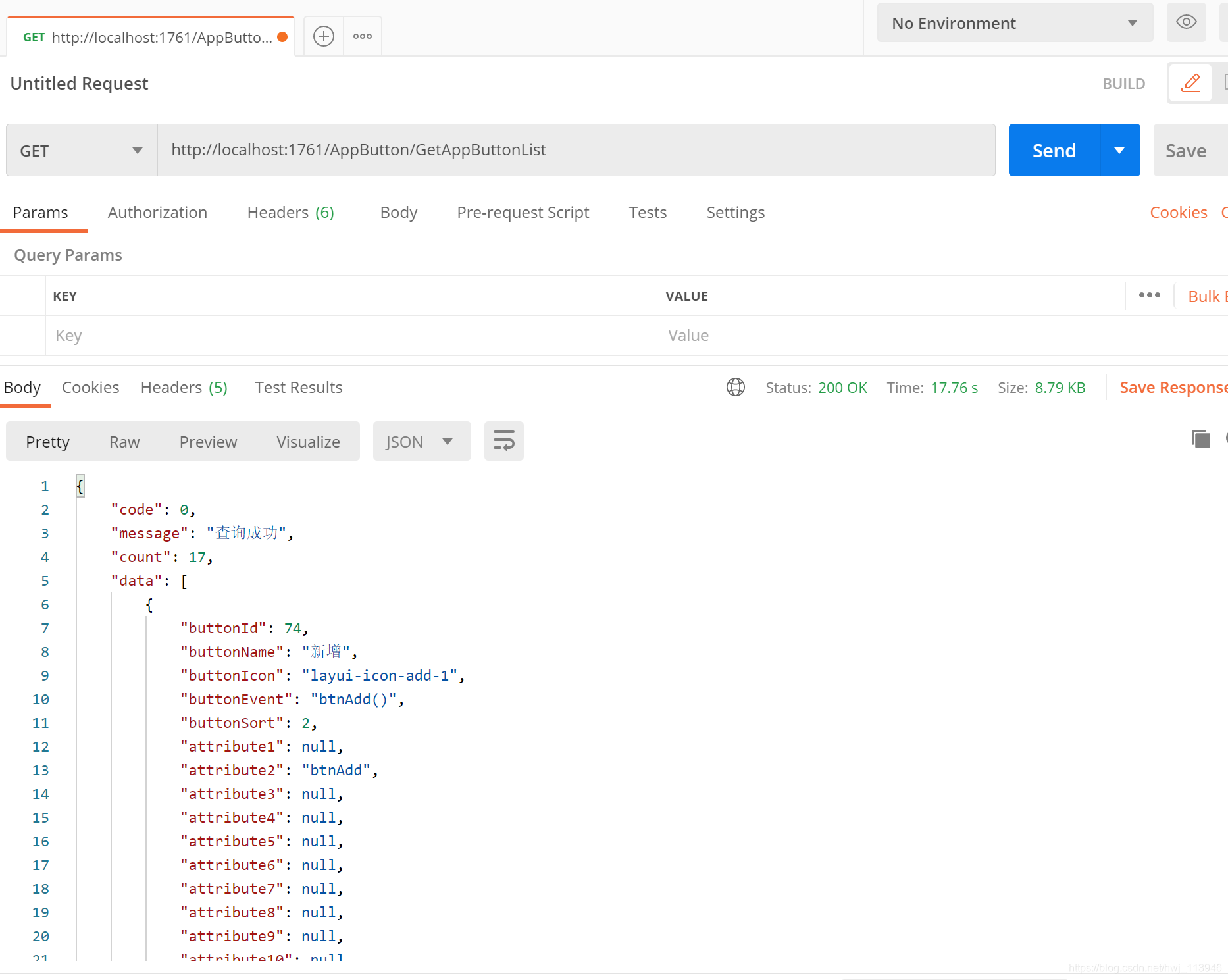The height and width of the screenshot is (980, 1228).
Task: Open the GET method dropdown
Action: point(81,150)
